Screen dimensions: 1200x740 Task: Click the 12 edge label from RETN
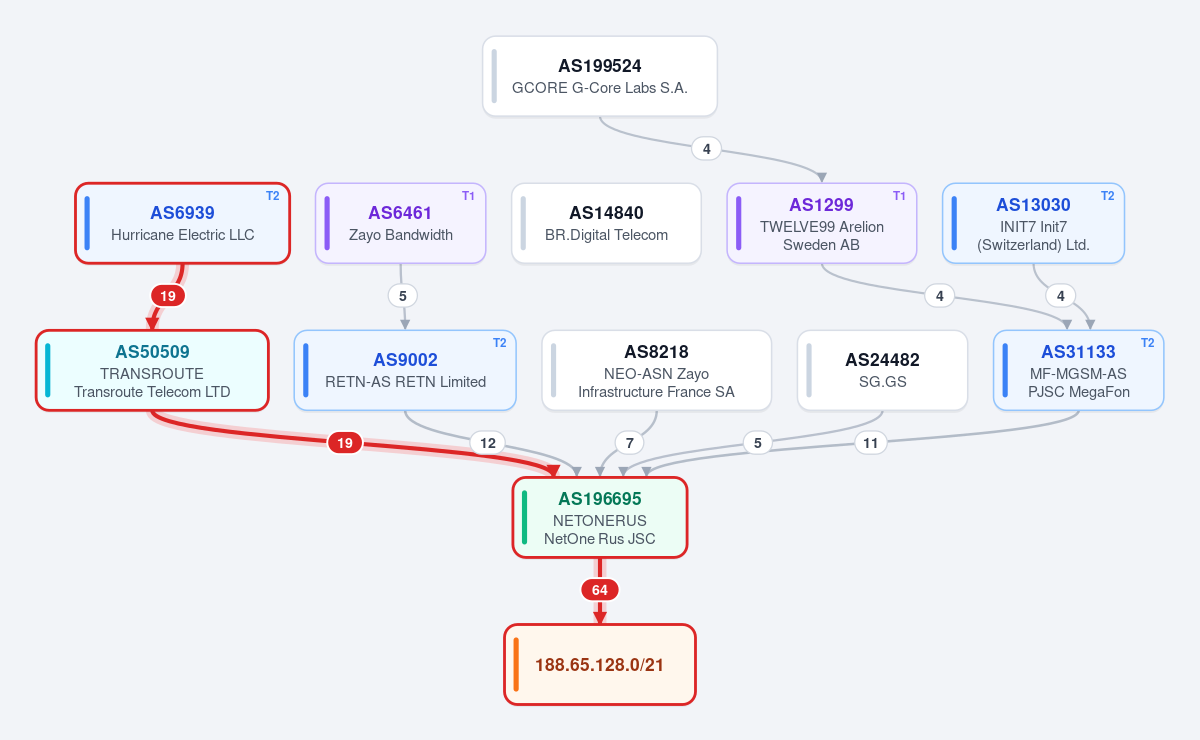click(x=488, y=443)
